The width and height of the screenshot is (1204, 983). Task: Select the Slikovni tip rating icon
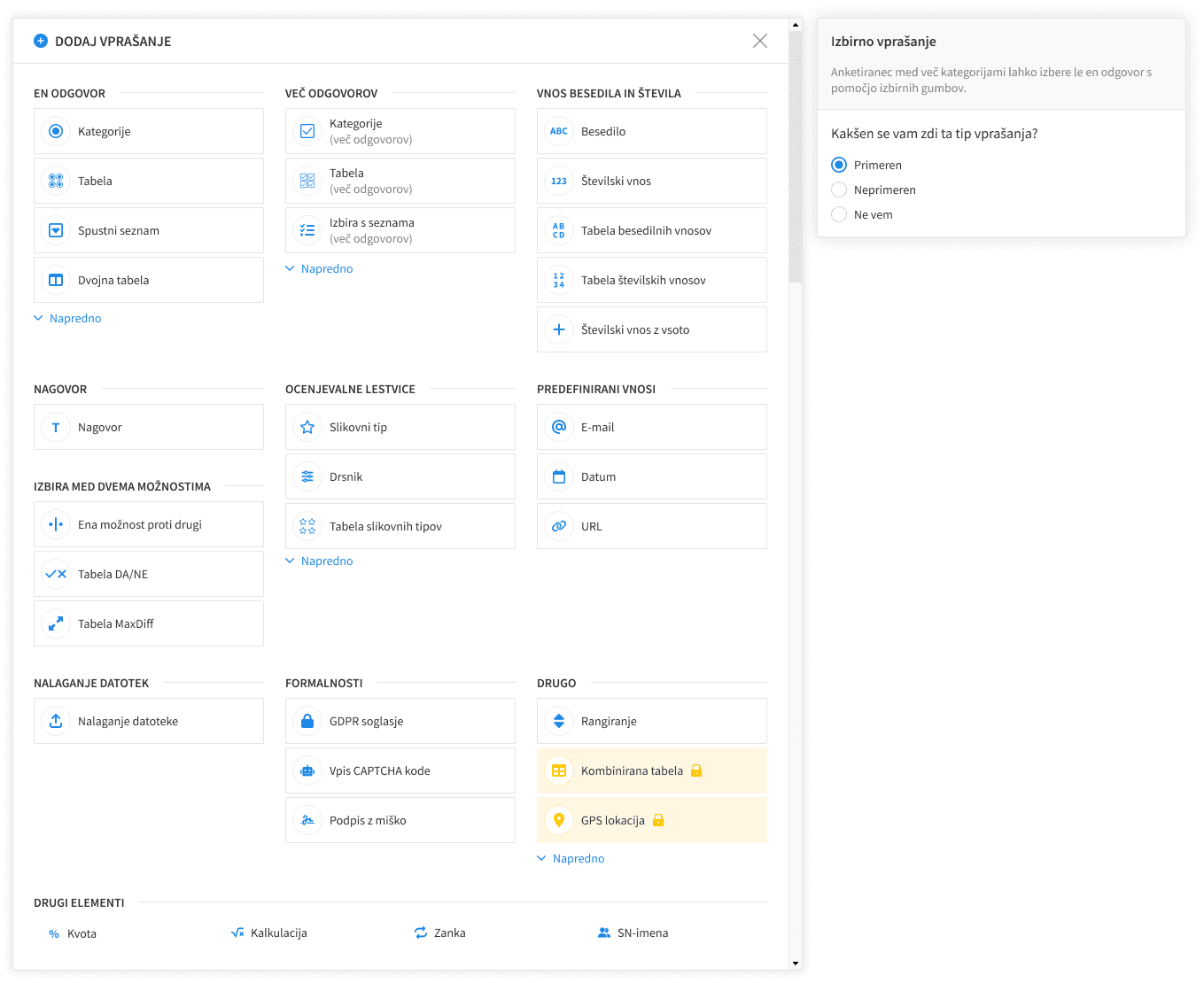[307, 427]
